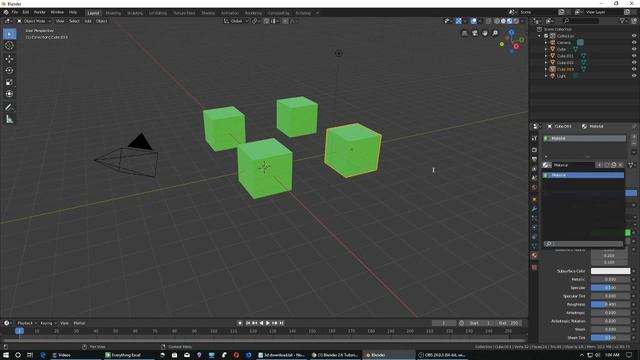Expand the Camera item in outliner

[x=546, y=42]
